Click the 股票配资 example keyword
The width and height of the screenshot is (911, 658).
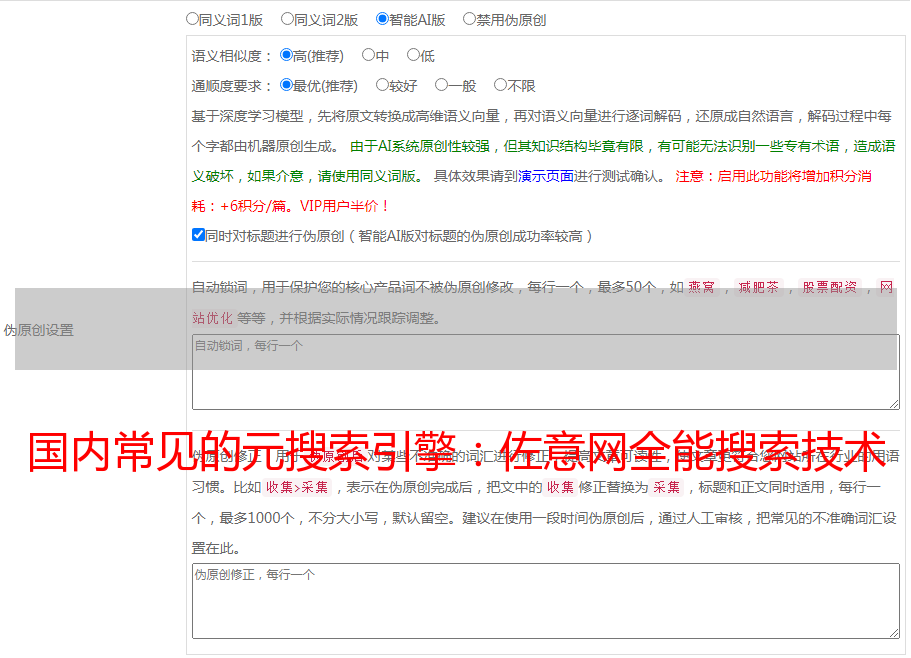(830, 287)
